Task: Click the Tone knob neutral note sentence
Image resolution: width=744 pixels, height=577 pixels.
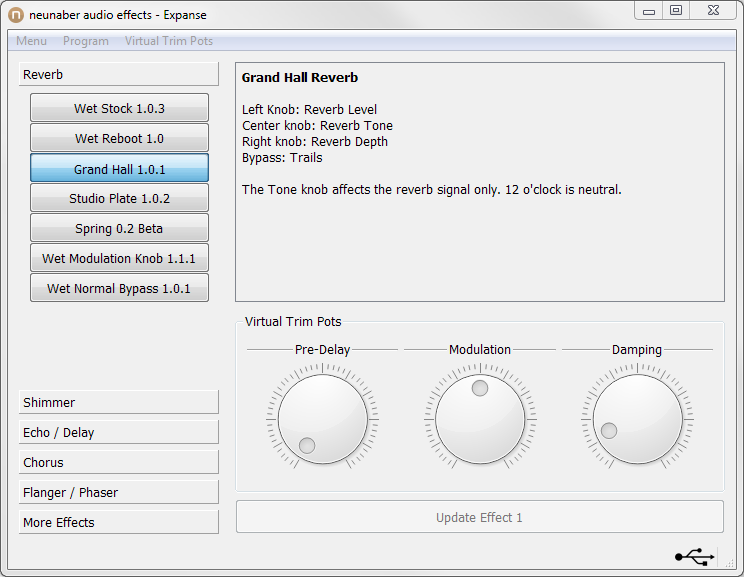Action: pyautogui.click(x=432, y=190)
